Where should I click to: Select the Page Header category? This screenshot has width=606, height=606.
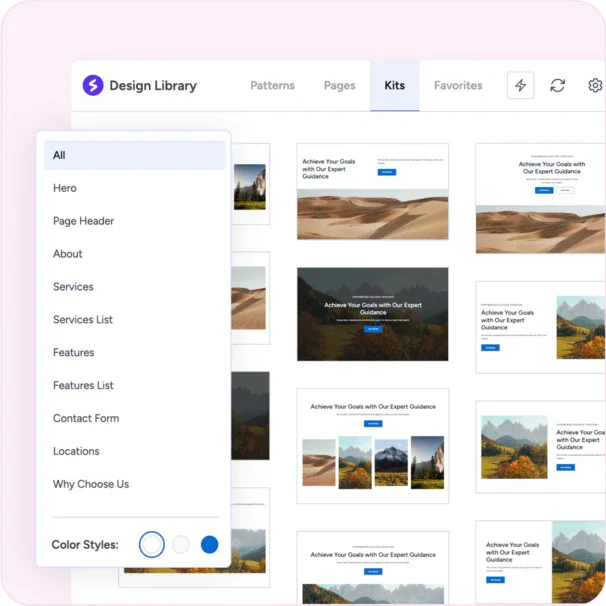pyautogui.click(x=83, y=221)
